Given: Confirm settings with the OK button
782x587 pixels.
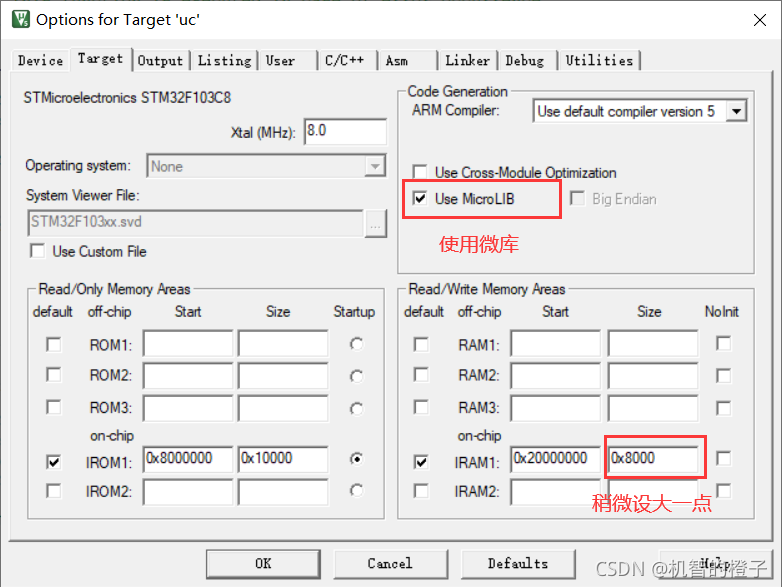Looking at the screenshot, I should pyautogui.click(x=263, y=564).
